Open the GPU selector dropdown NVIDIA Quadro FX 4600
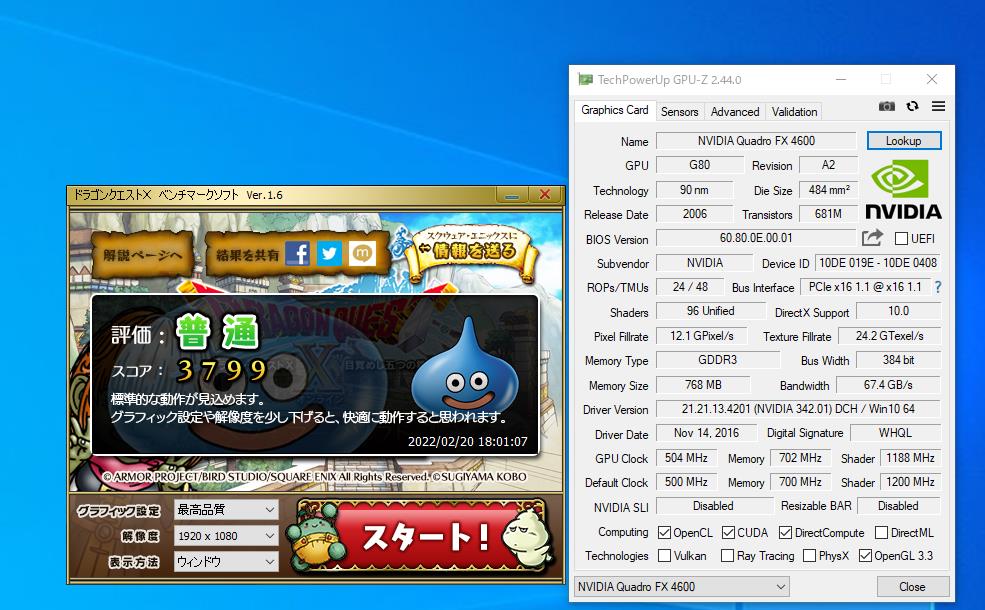The width and height of the screenshot is (985, 610). [682, 587]
